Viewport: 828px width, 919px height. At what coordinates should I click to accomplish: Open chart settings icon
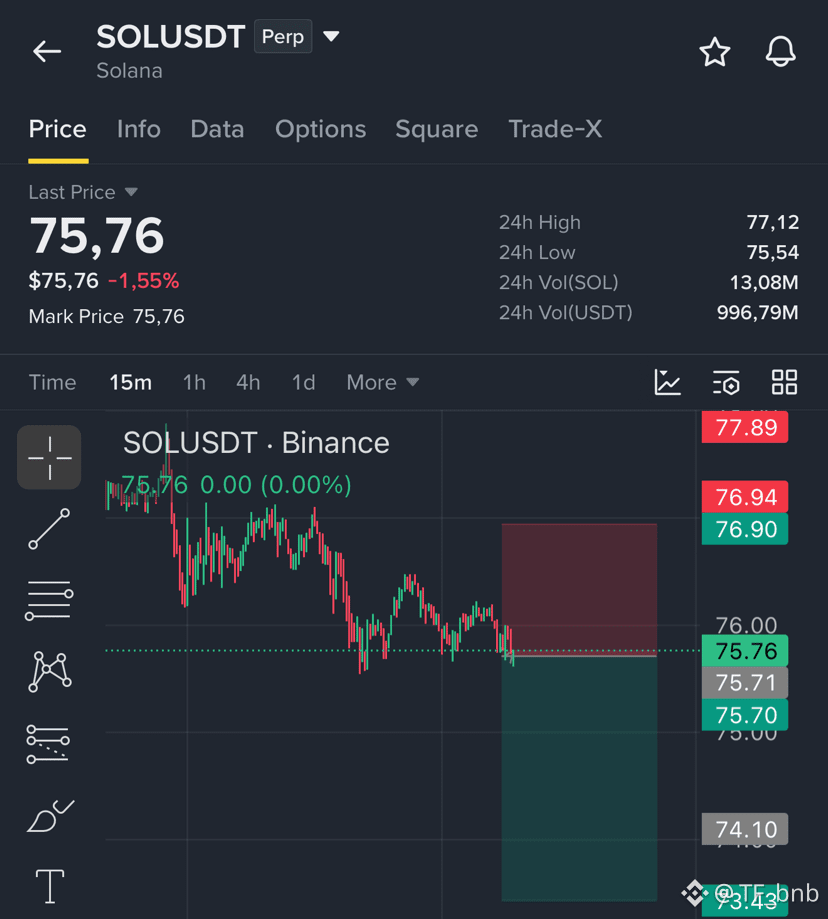(726, 382)
